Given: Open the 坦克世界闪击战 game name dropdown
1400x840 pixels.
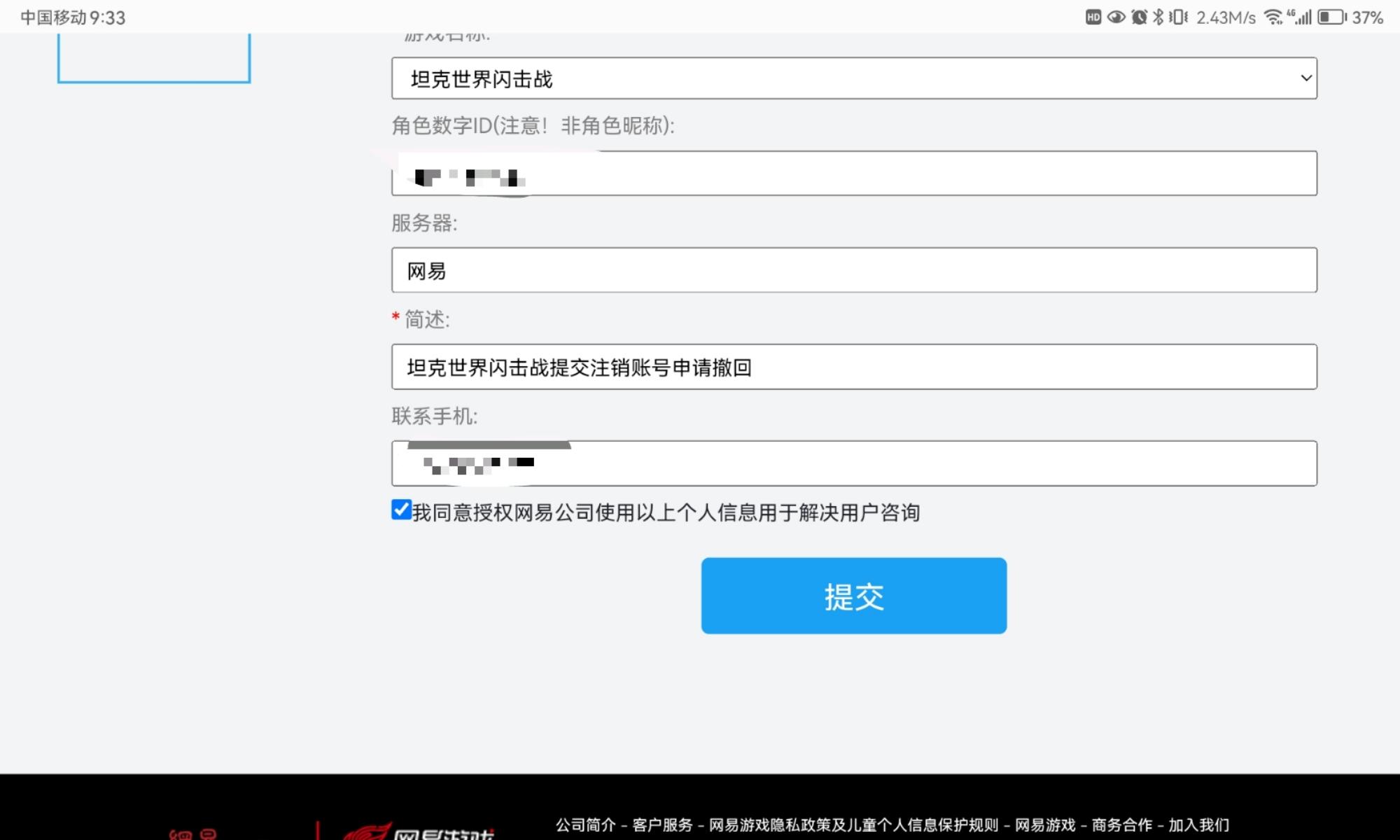Looking at the screenshot, I should (854, 78).
